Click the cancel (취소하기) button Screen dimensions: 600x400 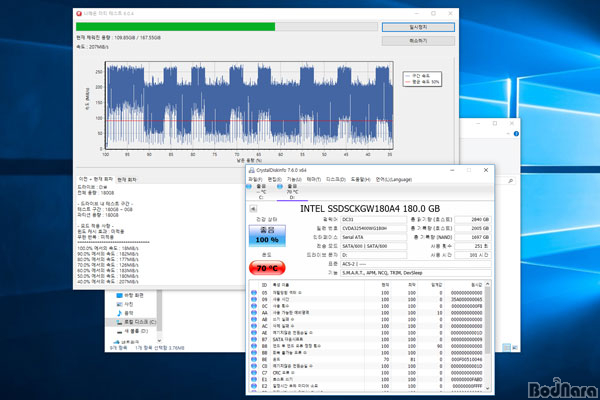418,41
